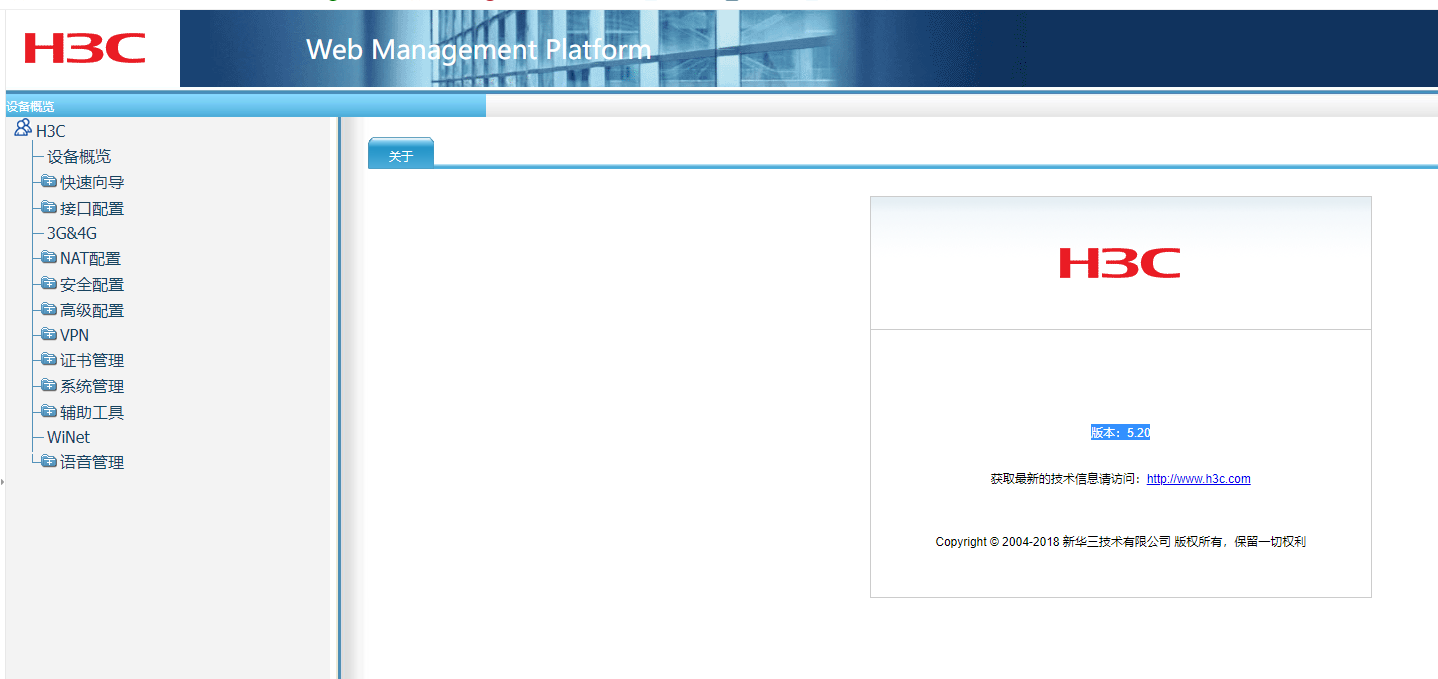Click folder icon next to 安全配置
The image size is (1438, 679).
[49, 283]
